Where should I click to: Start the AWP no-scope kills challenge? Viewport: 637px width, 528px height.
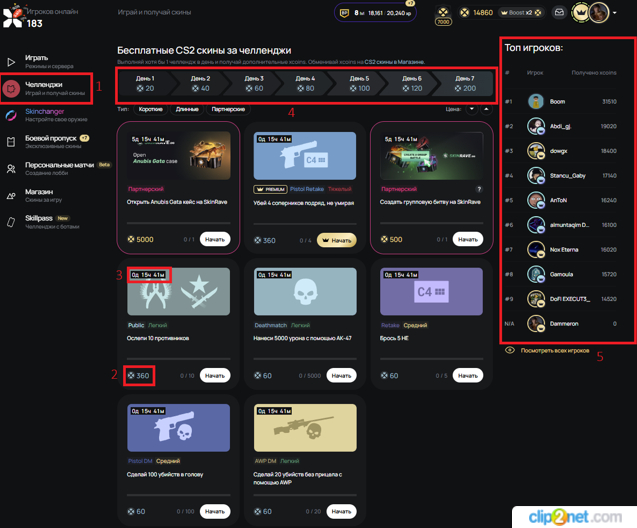[x=342, y=511]
